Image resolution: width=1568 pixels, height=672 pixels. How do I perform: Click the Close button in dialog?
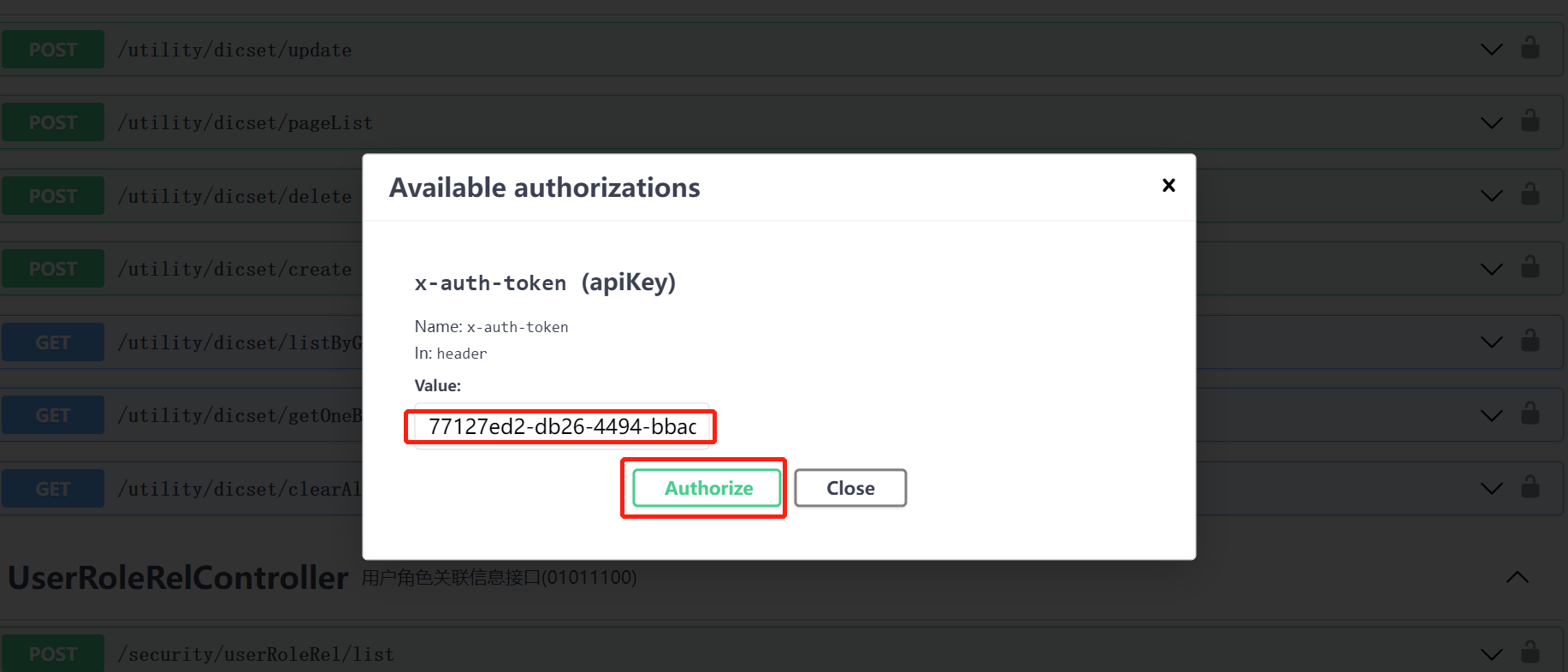[850, 488]
